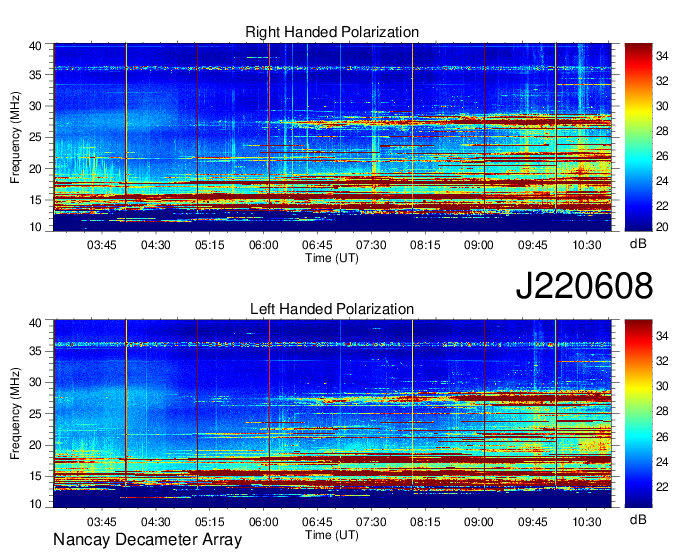Click the 'Nancay Decameter Array' caption
680x552 pixels.
[147, 540]
